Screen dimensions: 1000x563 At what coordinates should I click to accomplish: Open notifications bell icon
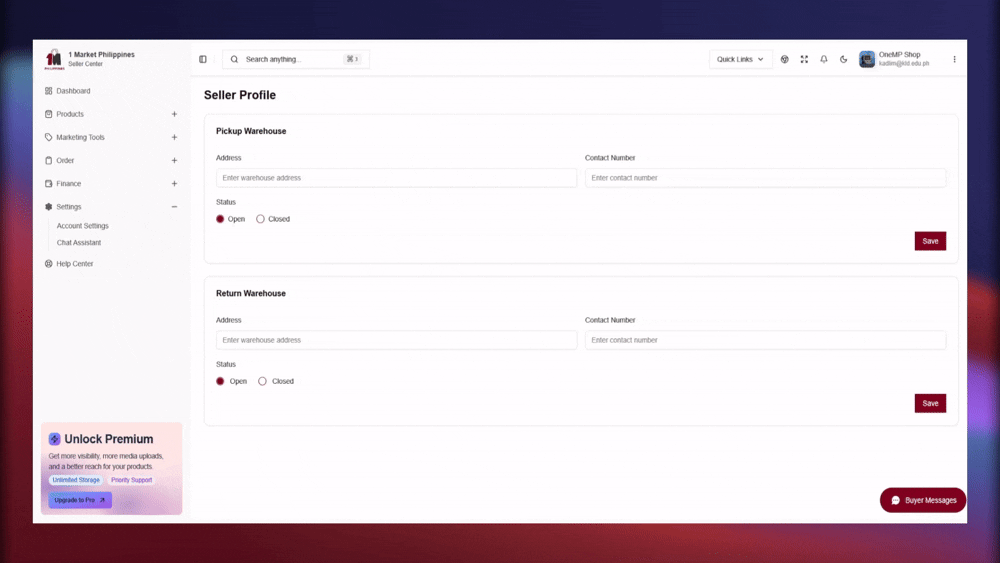[824, 59]
